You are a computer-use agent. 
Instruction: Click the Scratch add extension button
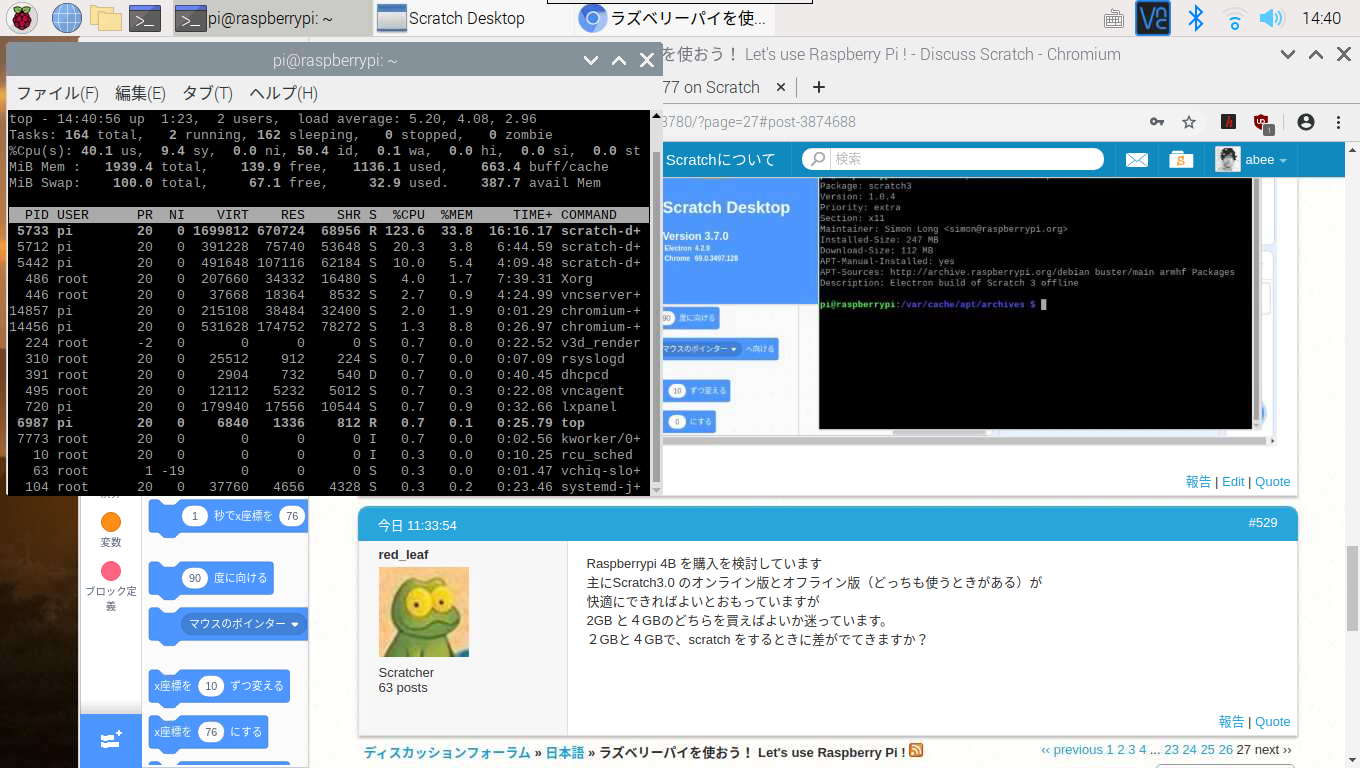point(111,740)
